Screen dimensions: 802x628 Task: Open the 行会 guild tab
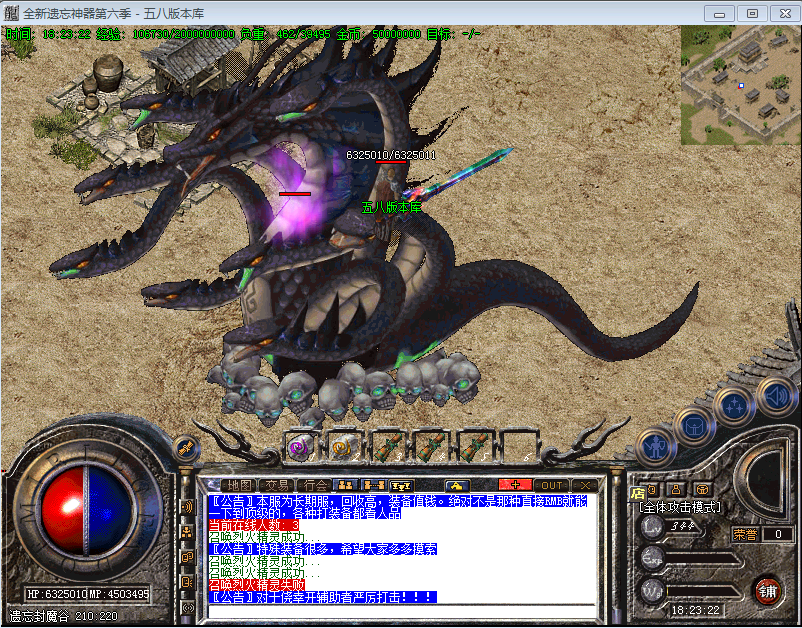[317, 485]
